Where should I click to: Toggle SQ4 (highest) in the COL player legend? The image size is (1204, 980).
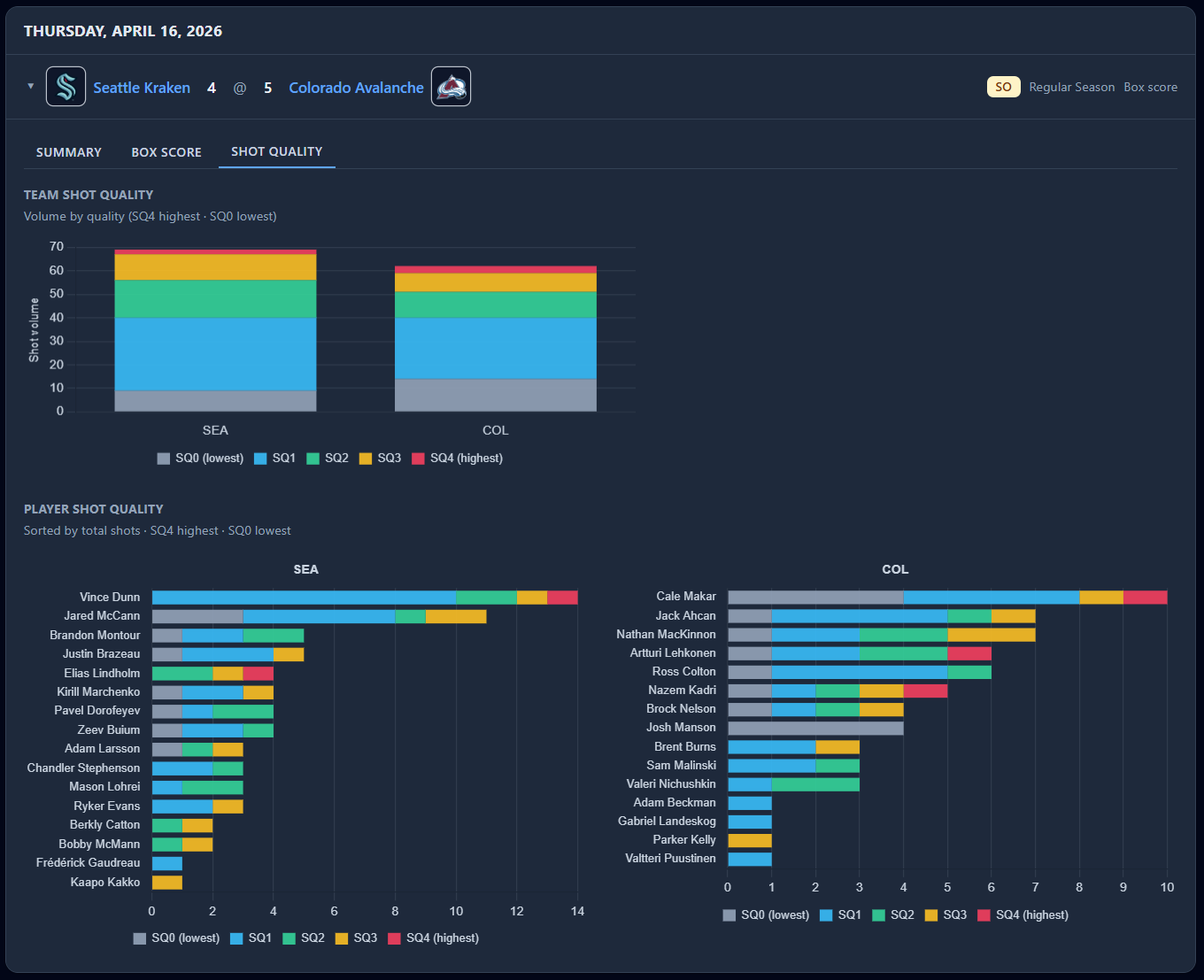1023,914
